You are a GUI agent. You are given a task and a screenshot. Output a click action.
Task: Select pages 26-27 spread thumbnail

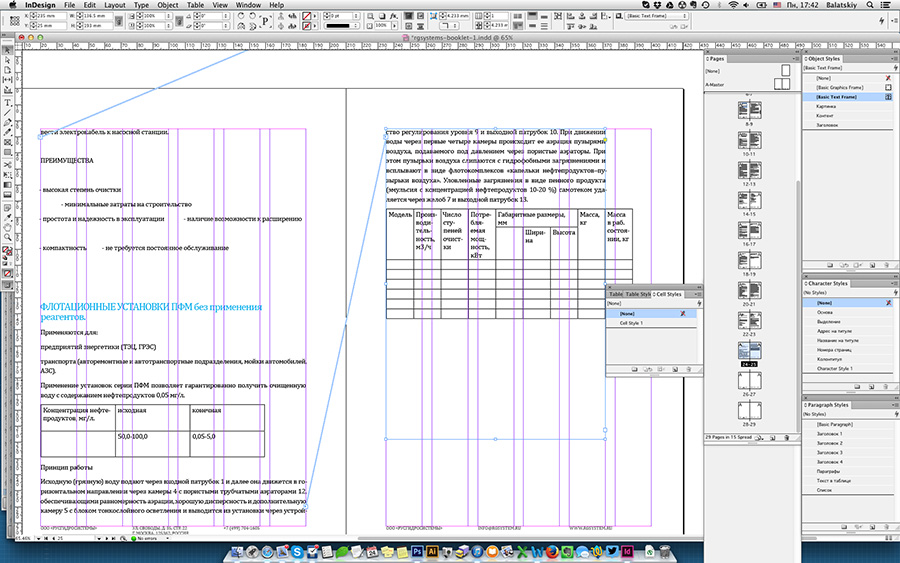749,381
